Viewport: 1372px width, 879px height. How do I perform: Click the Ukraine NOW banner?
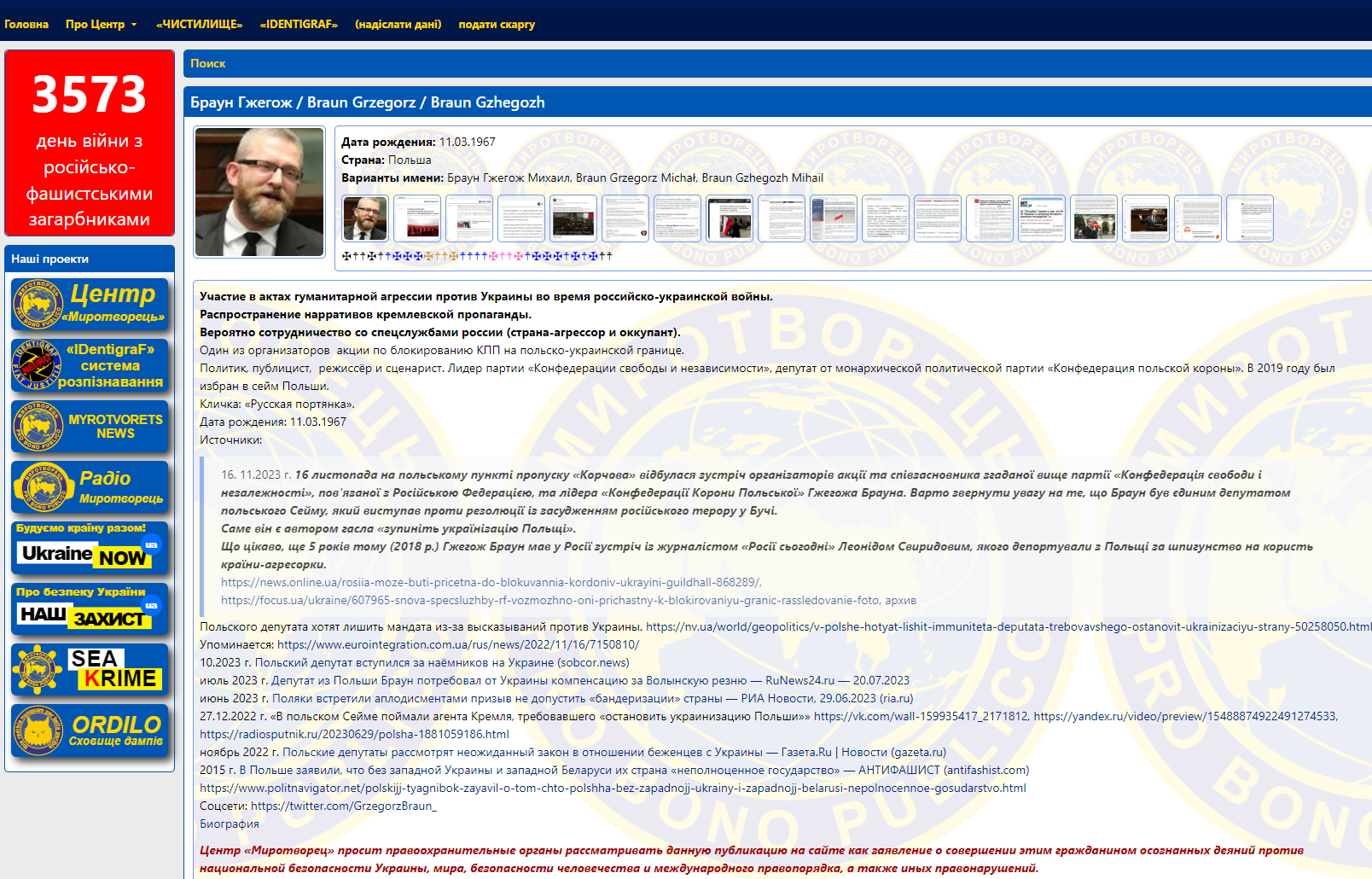click(90, 548)
